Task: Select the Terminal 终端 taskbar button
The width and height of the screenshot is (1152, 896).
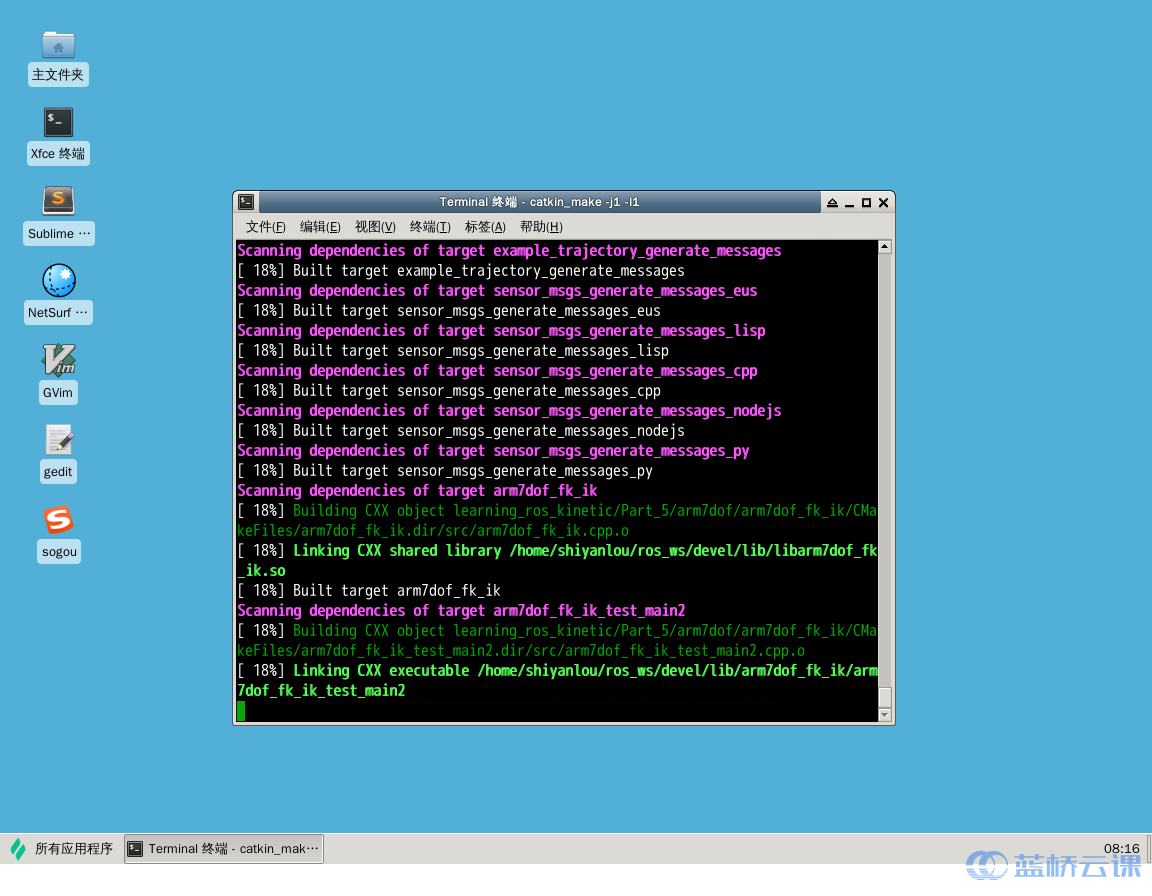Action: click(x=224, y=849)
